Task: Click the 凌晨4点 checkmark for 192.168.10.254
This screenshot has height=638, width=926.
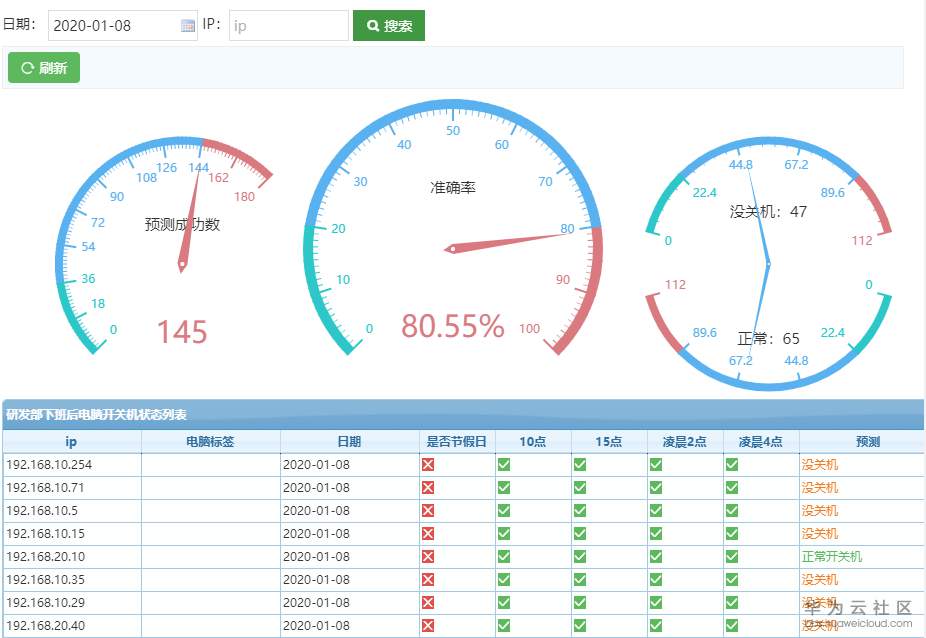Action: pyautogui.click(x=732, y=464)
